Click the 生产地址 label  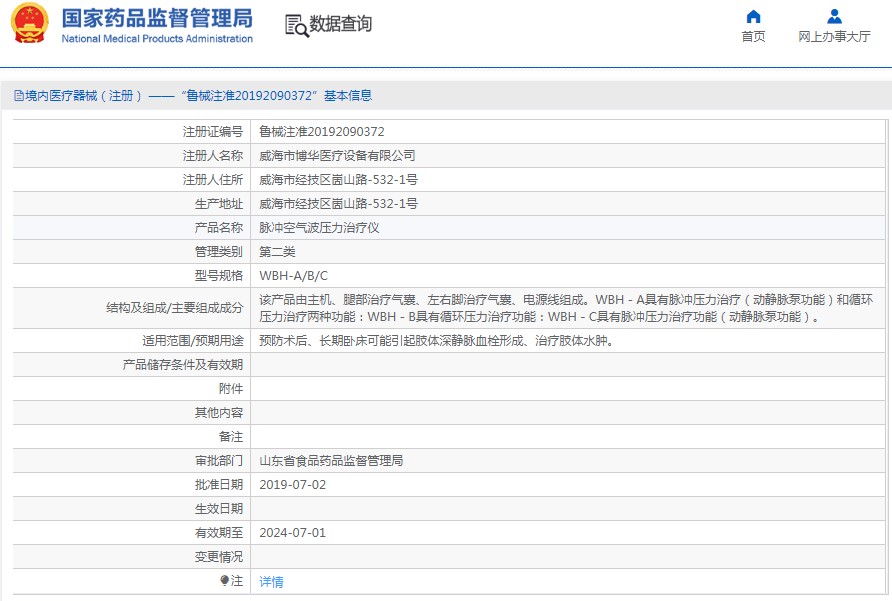coord(219,203)
